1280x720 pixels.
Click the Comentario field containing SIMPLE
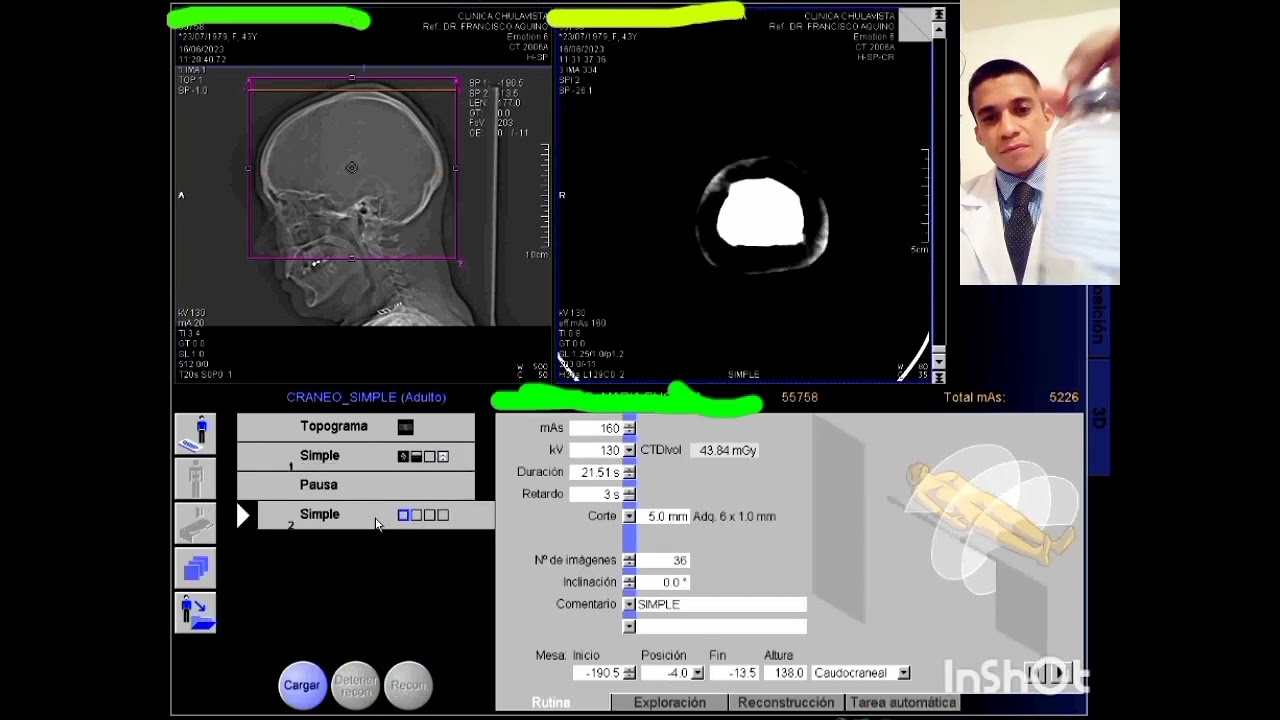coord(721,604)
